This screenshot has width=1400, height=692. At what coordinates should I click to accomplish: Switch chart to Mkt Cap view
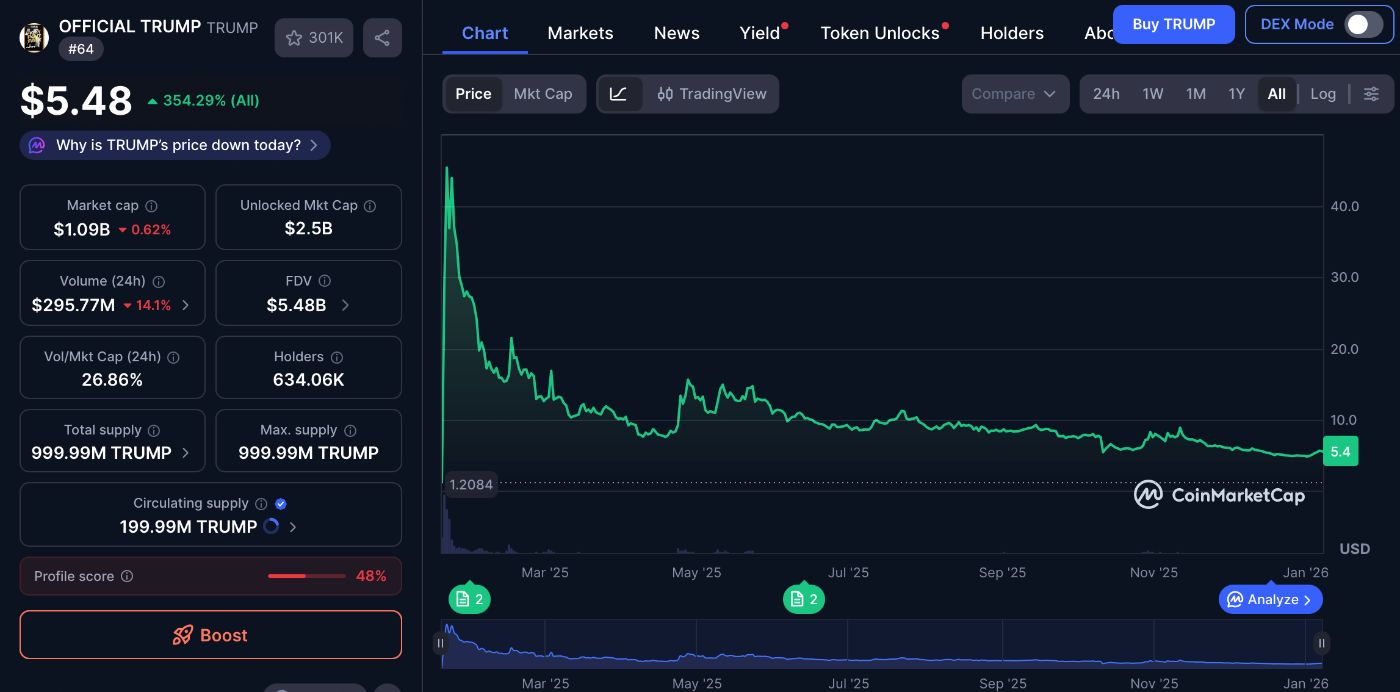coord(543,94)
